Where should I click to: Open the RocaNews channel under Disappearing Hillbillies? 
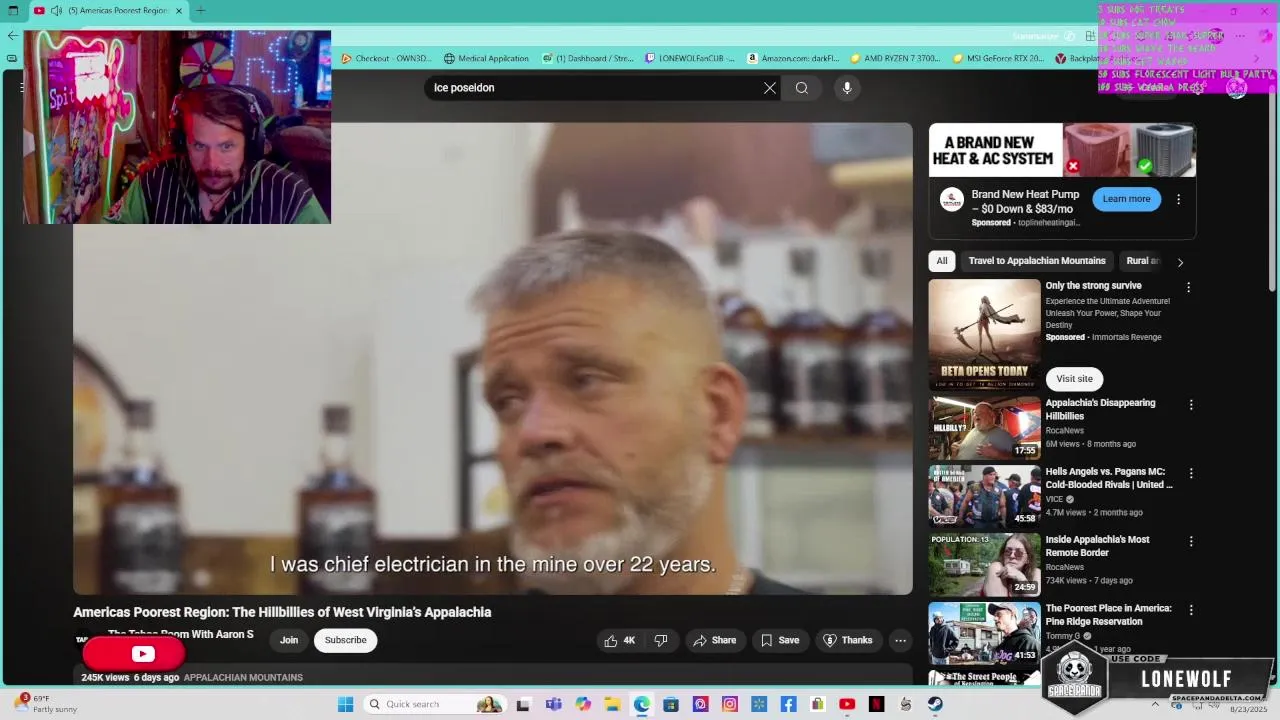(x=1065, y=431)
